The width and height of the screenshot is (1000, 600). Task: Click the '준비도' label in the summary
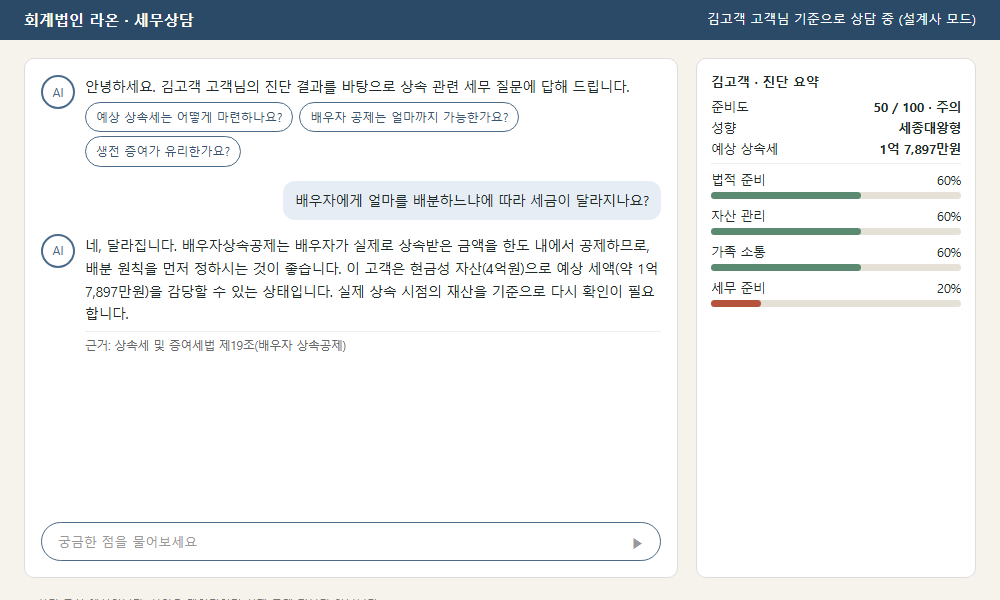point(730,107)
